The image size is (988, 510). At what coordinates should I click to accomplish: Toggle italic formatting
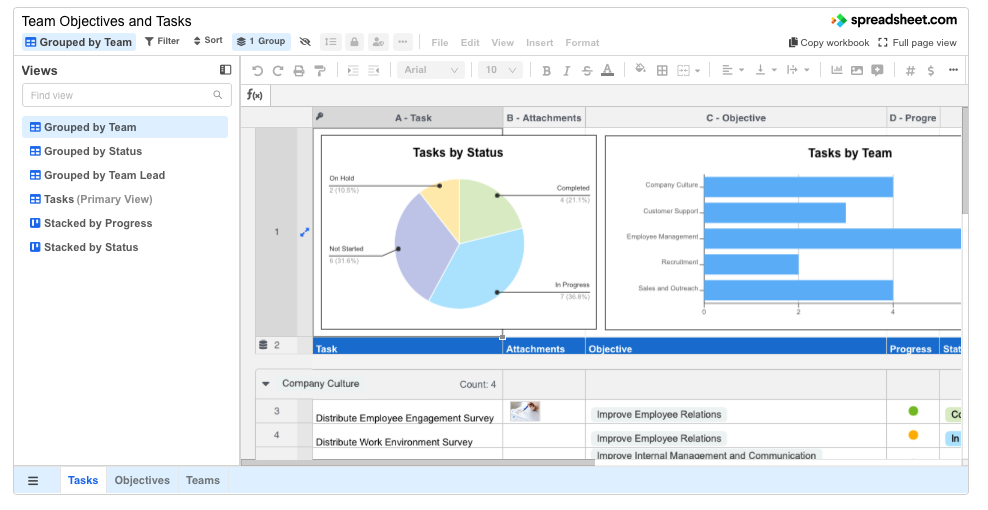(x=566, y=71)
